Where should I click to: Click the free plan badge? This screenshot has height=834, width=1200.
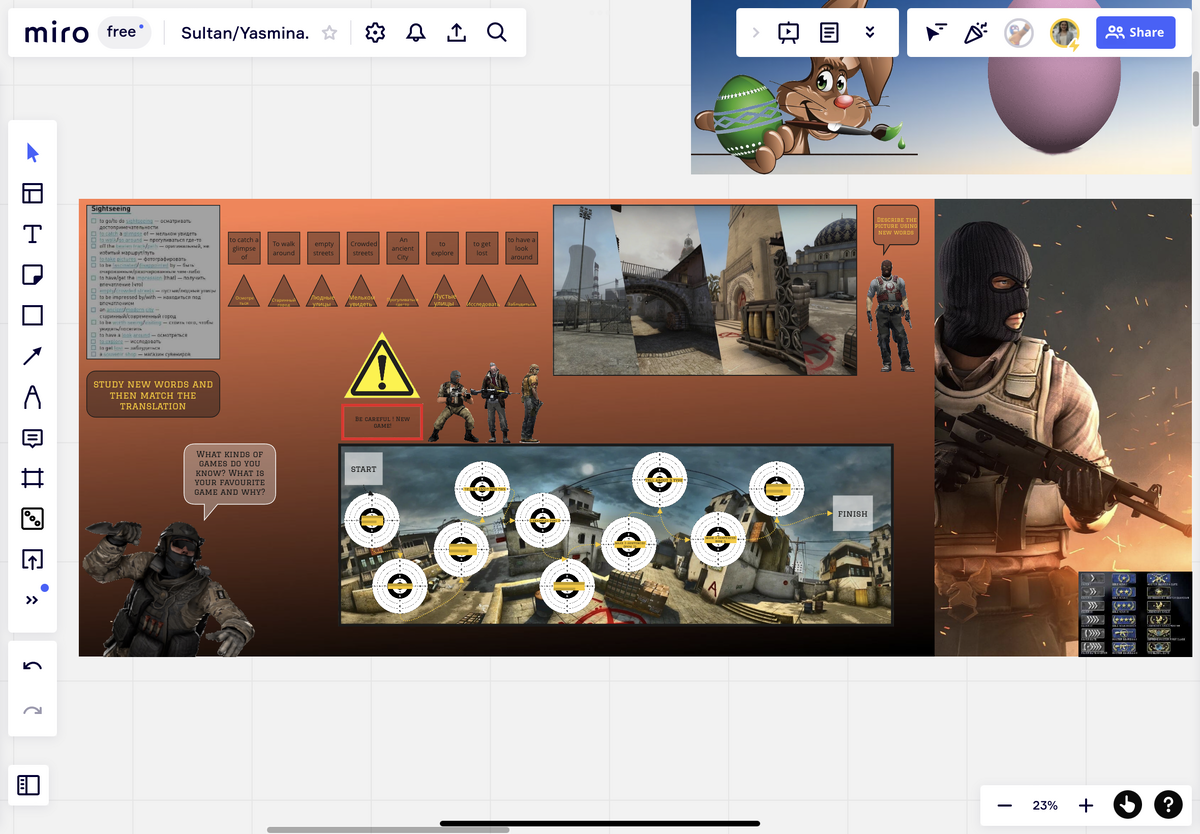point(123,32)
